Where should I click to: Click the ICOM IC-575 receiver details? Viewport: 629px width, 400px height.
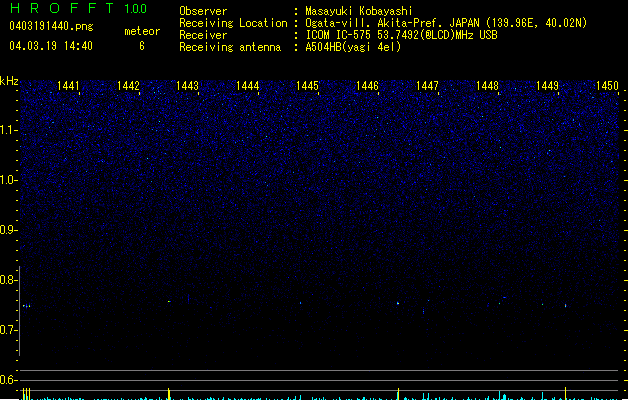401,35
